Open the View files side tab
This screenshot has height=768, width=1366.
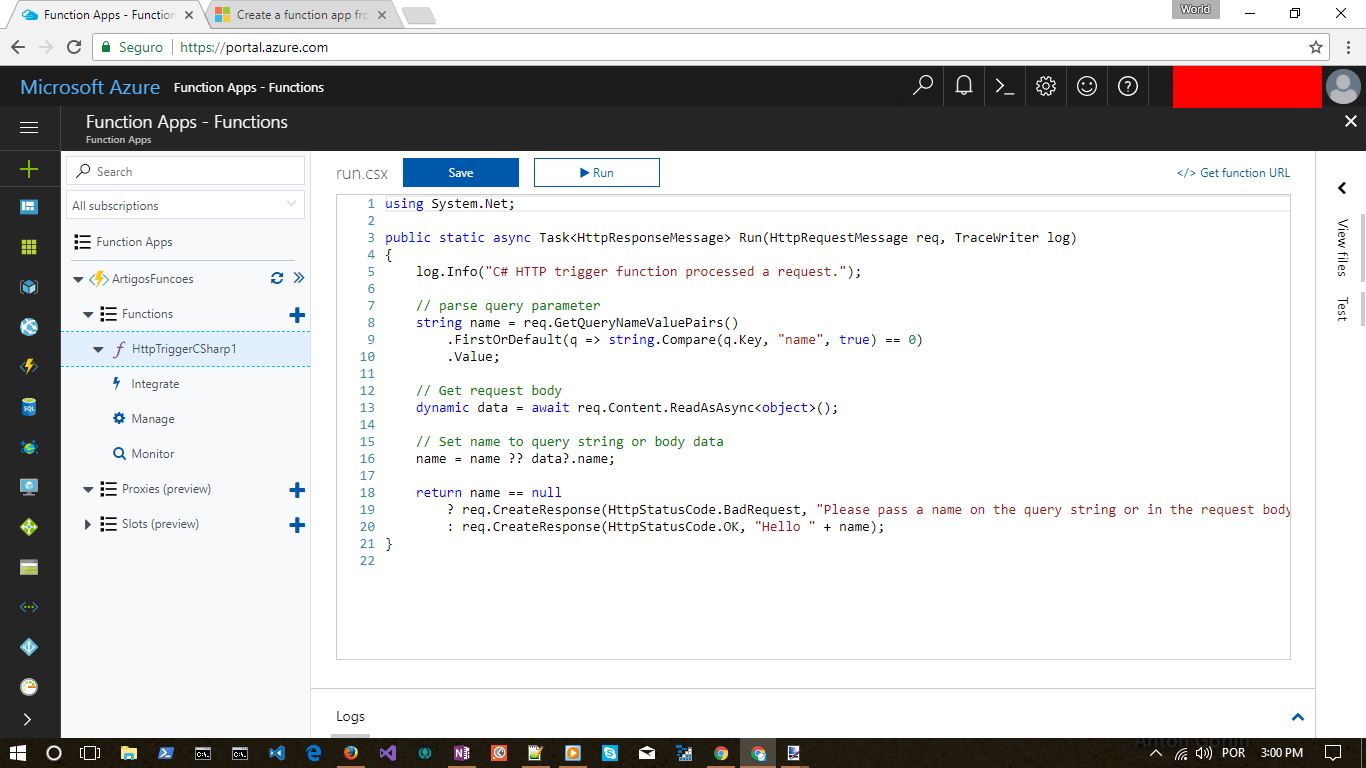click(1342, 247)
